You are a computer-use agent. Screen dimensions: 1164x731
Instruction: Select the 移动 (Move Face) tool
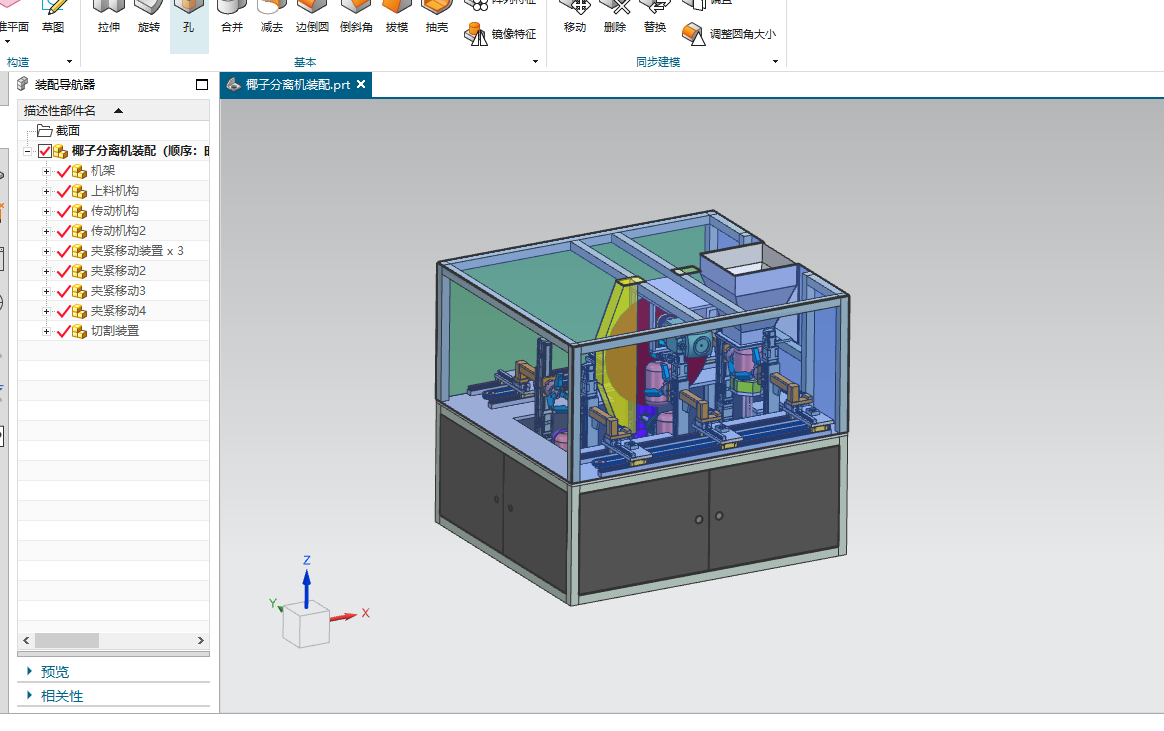tap(575, 18)
